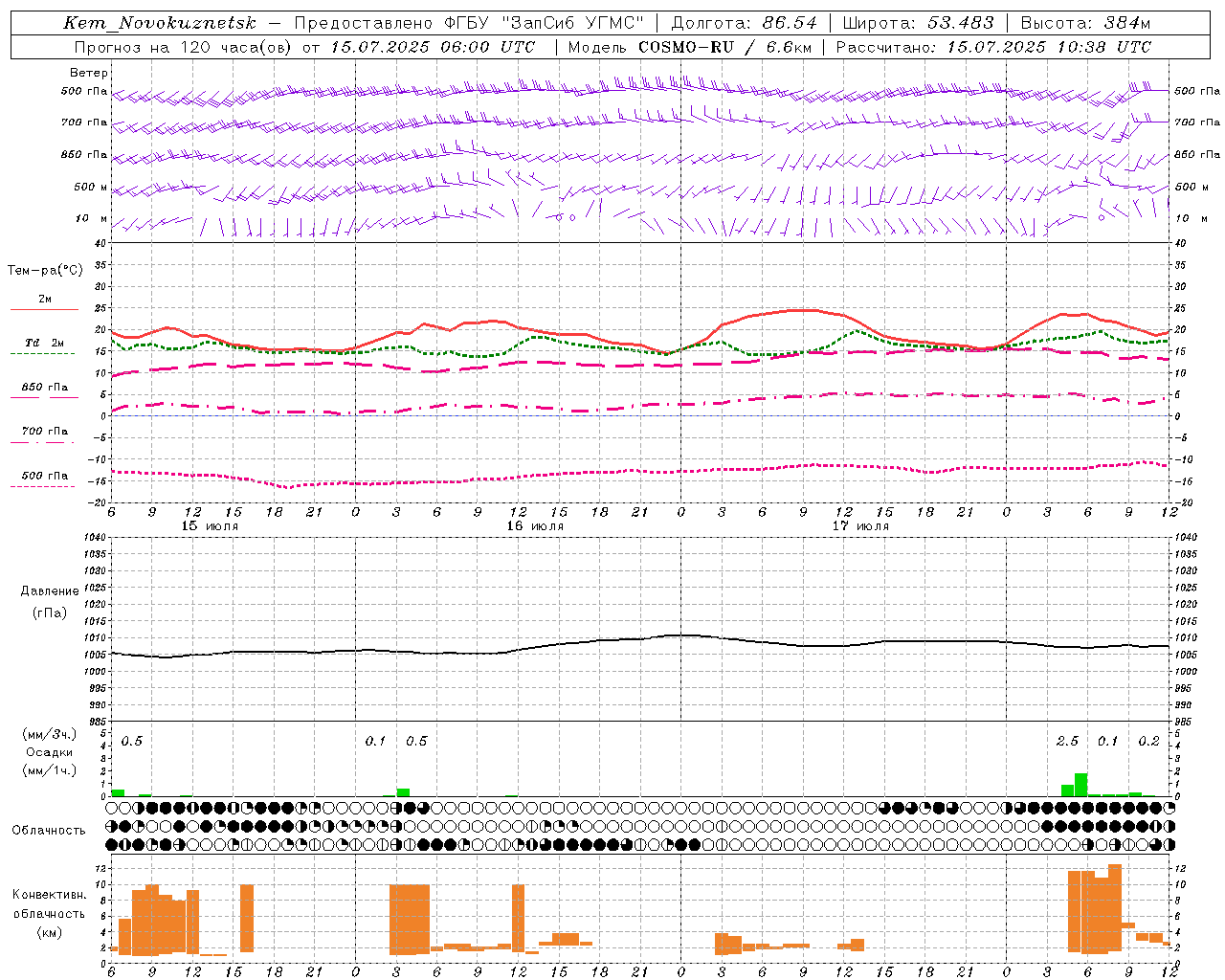The image size is (1225, 980).
Task: Click the 'Конвективн.' convective cloud label
Action: 49,895
